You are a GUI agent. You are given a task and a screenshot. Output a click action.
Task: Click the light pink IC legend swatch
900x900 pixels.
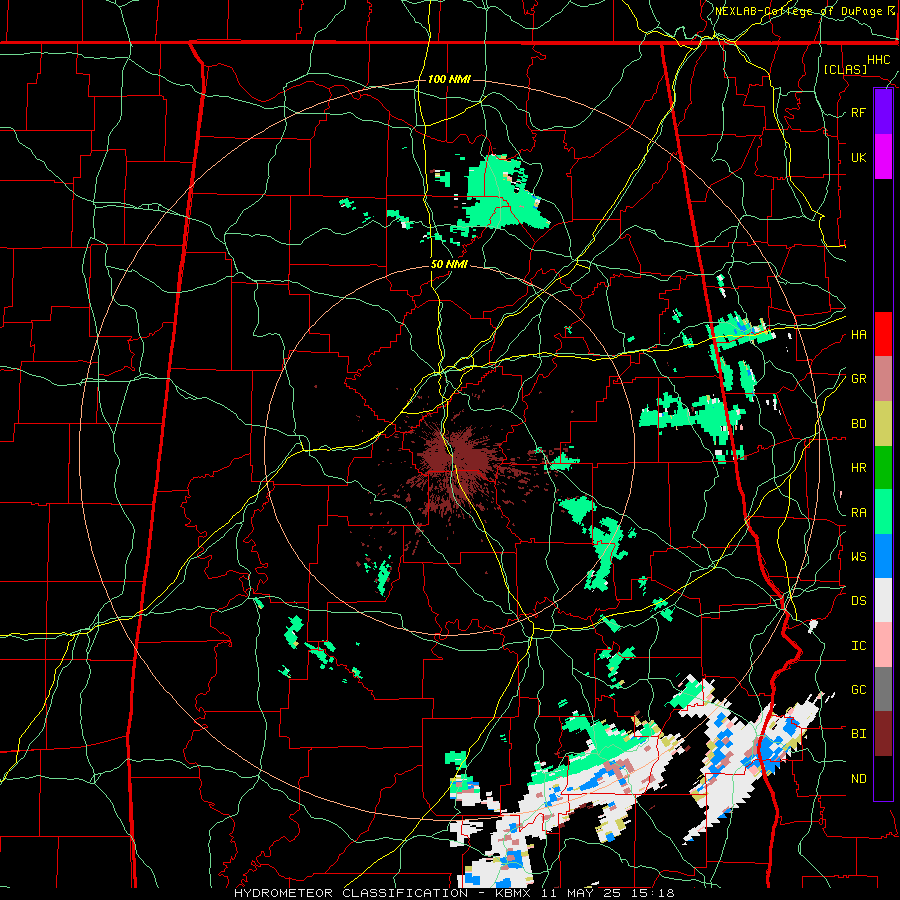883,645
